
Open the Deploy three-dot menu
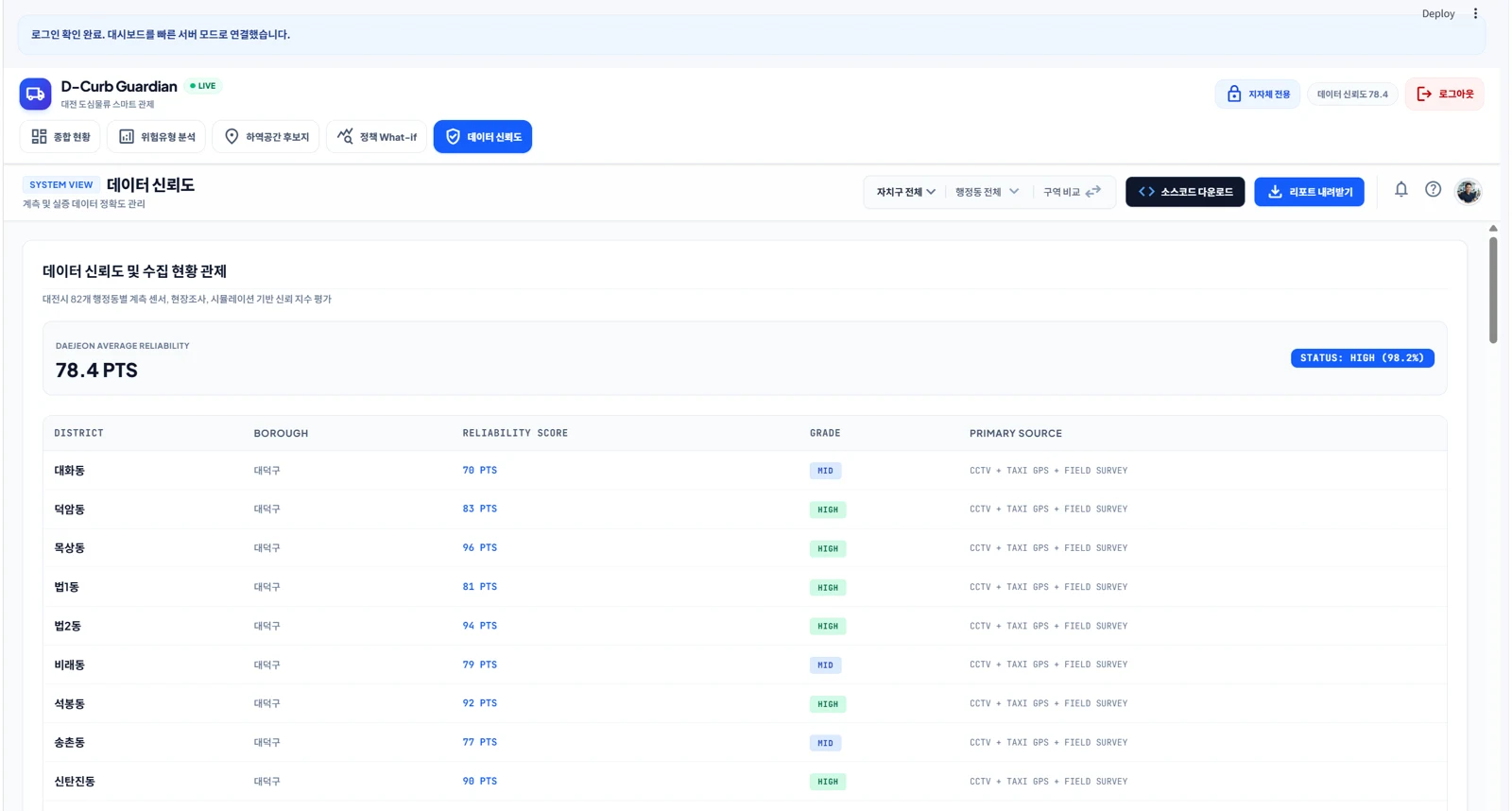coord(1475,13)
